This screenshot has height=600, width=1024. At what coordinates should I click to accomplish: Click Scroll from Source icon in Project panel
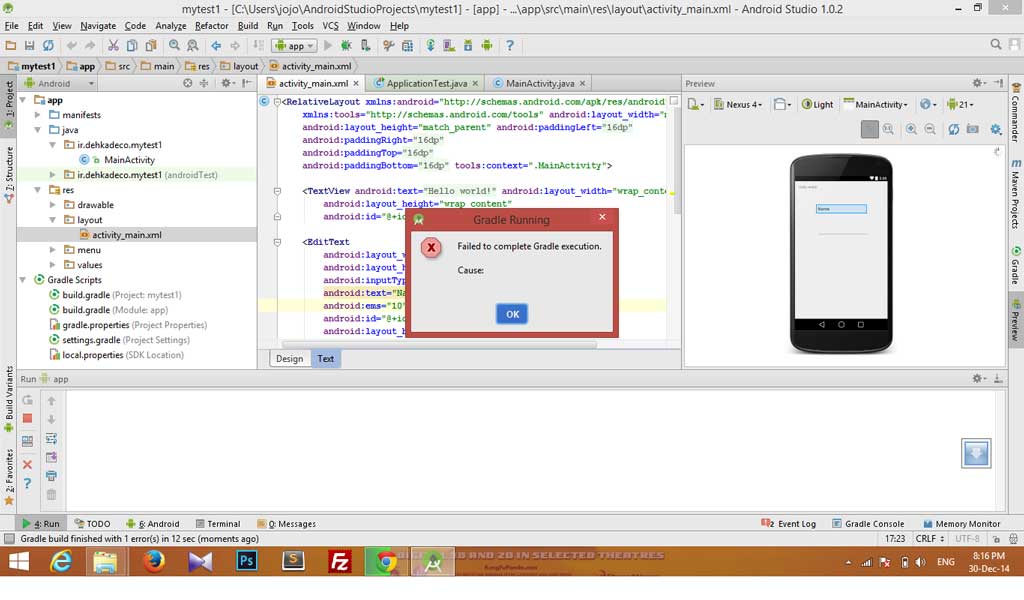coord(188,83)
